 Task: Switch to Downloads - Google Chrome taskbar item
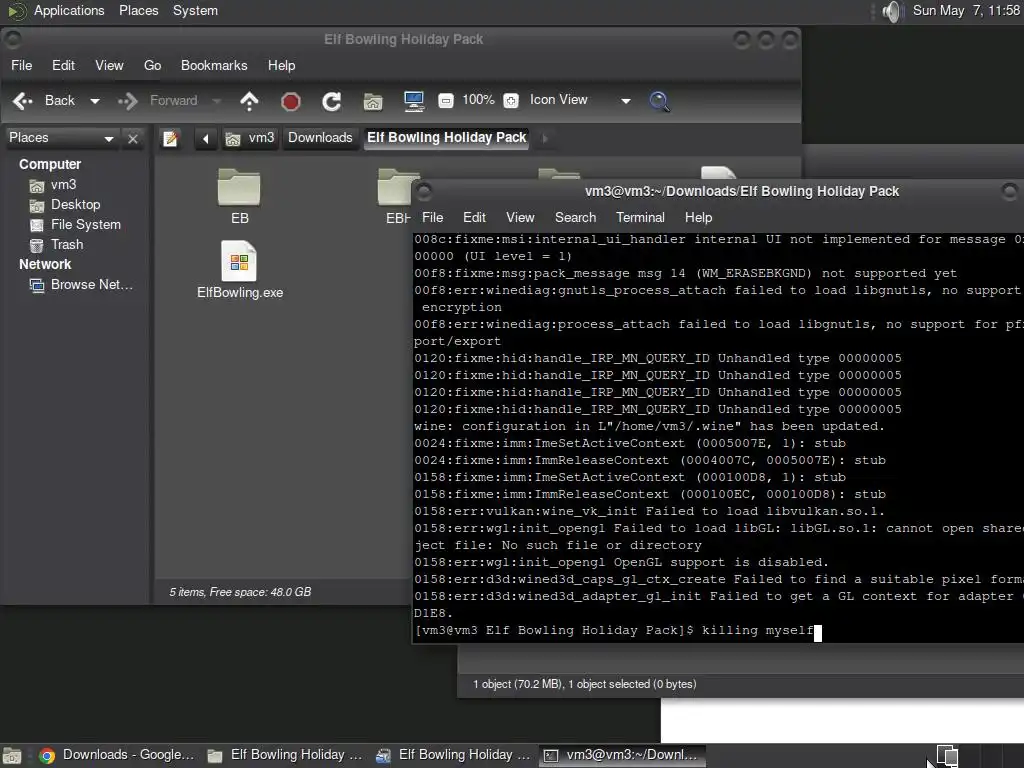[116, 755]
